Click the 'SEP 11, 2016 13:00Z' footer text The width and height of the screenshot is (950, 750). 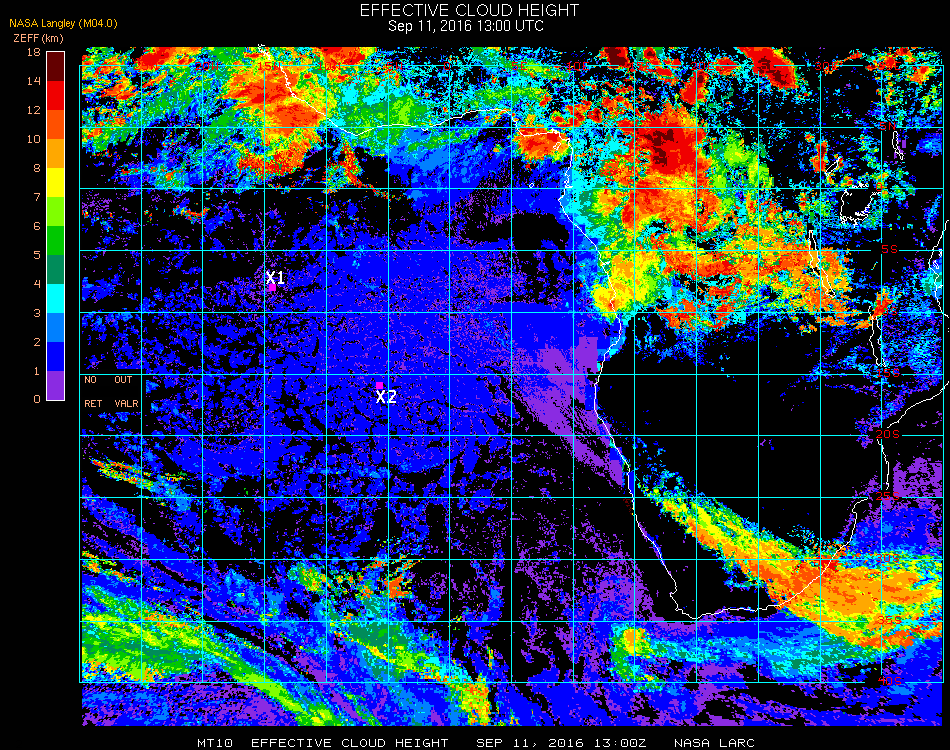[561, 743]
